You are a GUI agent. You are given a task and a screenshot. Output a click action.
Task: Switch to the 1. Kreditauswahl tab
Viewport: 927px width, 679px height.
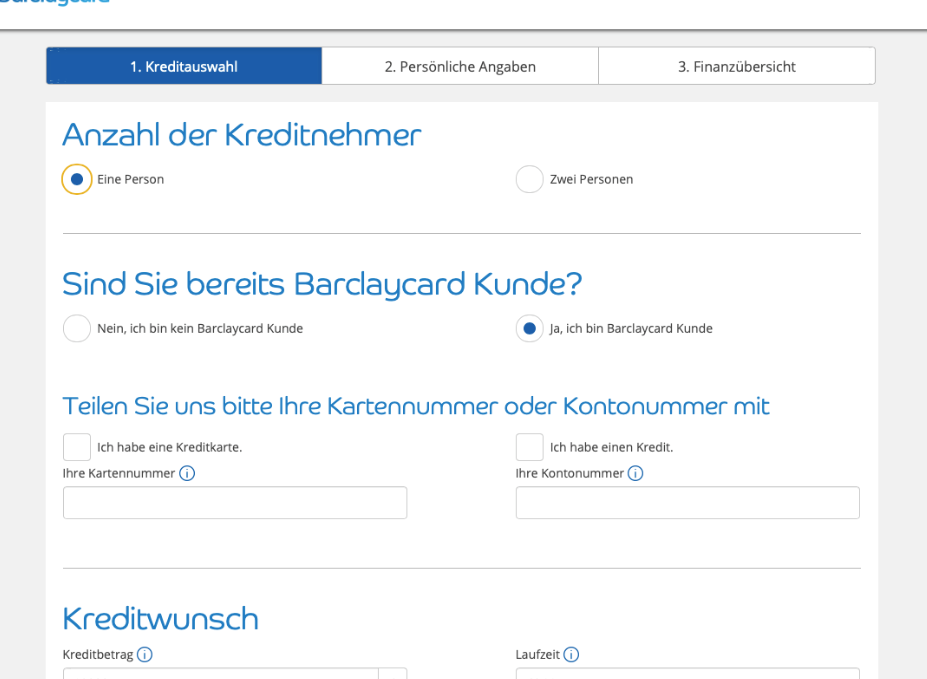coord(184,67)
